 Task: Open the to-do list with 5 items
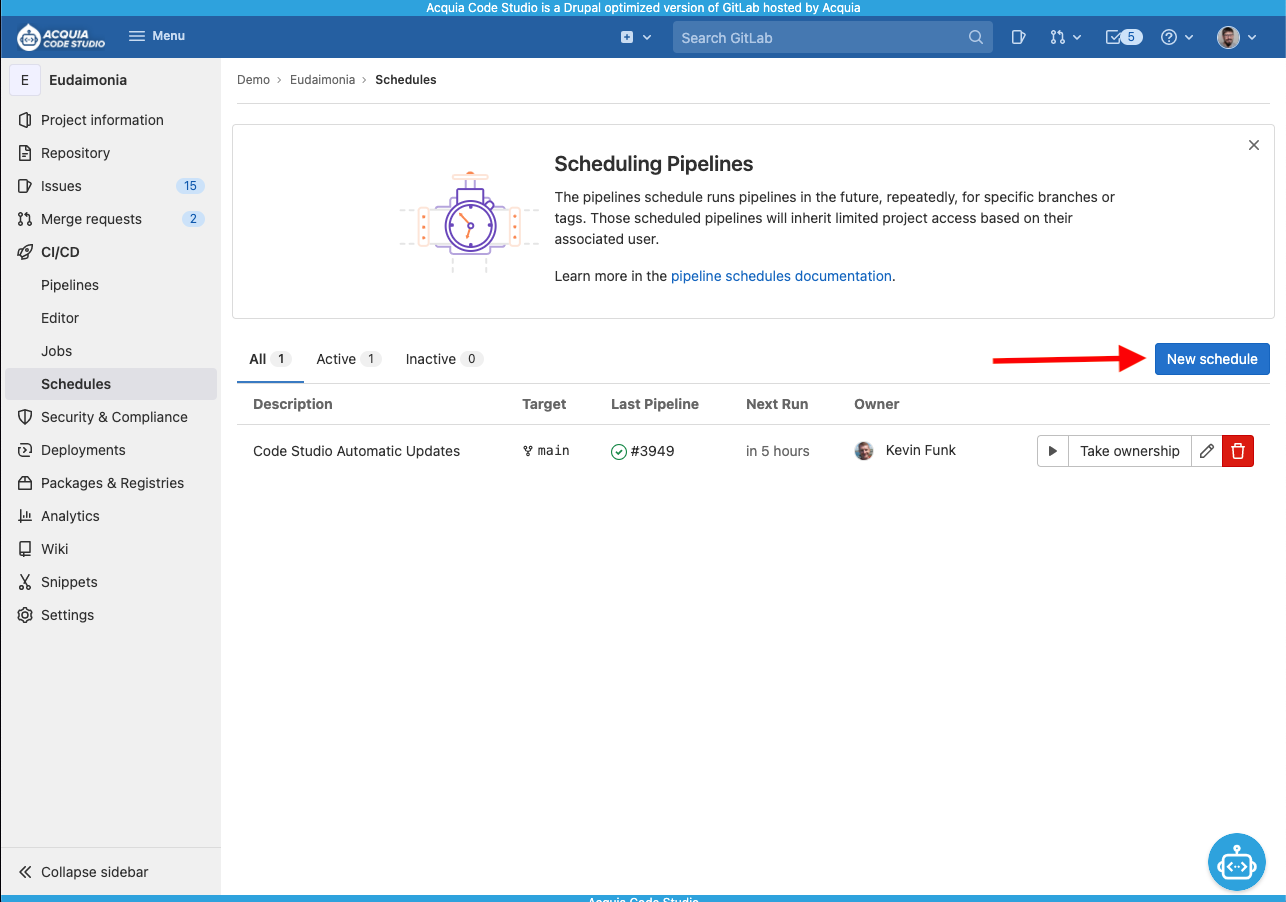click(x=1124, y=37)
